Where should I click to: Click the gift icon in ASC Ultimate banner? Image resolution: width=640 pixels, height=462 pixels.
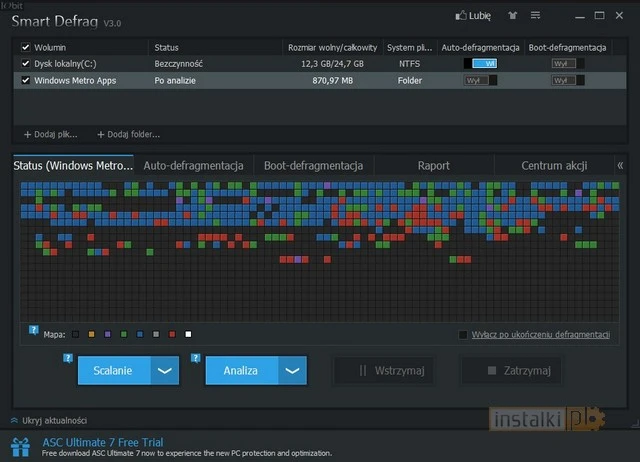tap(20, 447)
